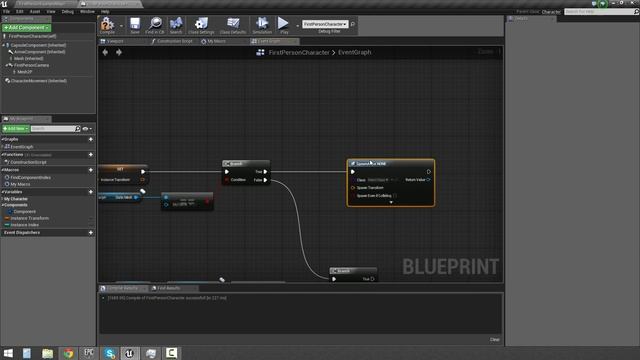Open Class Defaults from the toolbar
Image resolution: width=640 pixels, height=360 pixels.
[x=233, y=24]
